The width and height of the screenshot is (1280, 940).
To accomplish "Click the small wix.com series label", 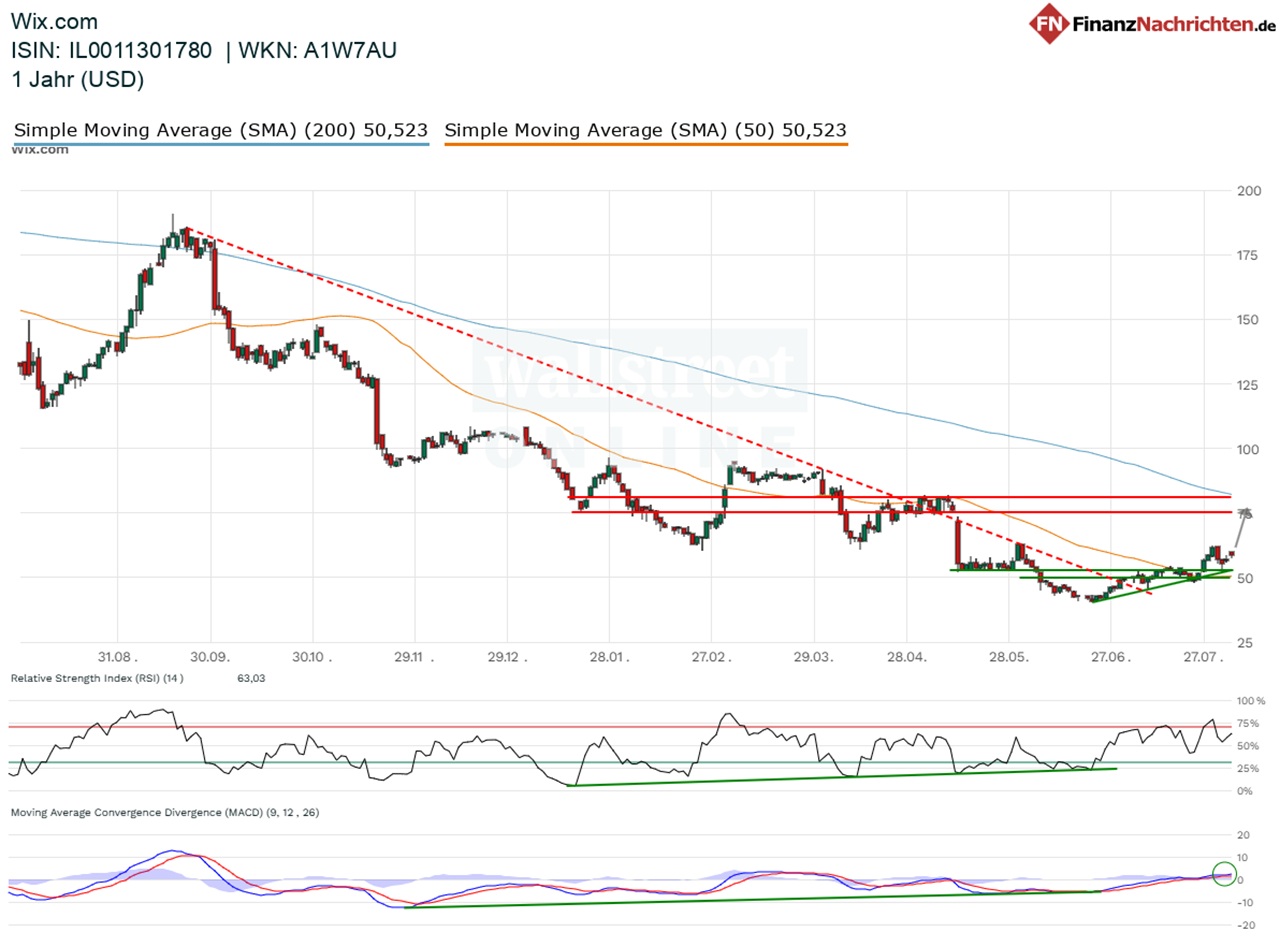I will (40, 150).
